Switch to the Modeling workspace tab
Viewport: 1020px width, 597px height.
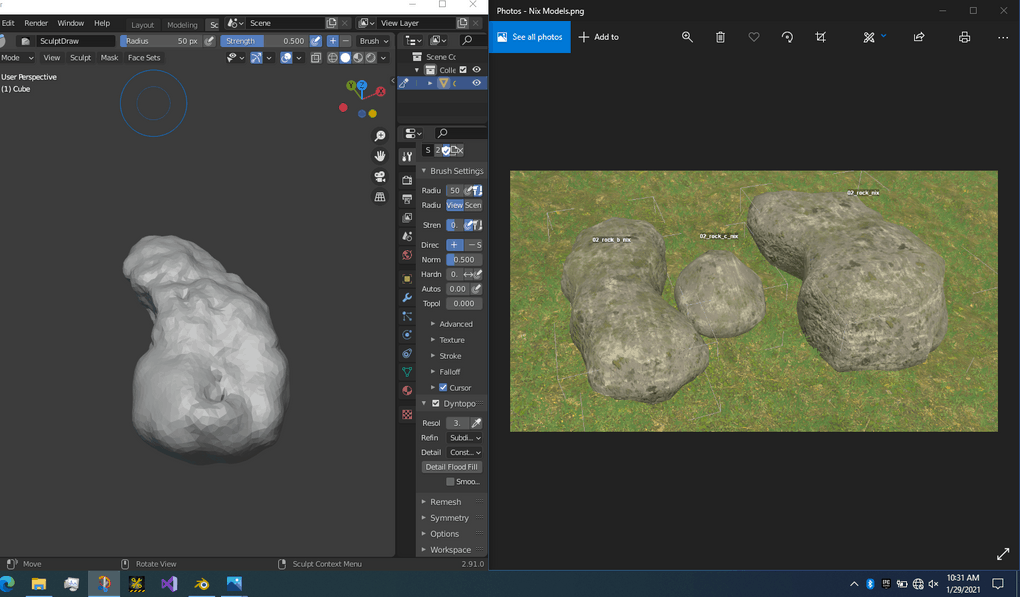(x=182, y=24)
